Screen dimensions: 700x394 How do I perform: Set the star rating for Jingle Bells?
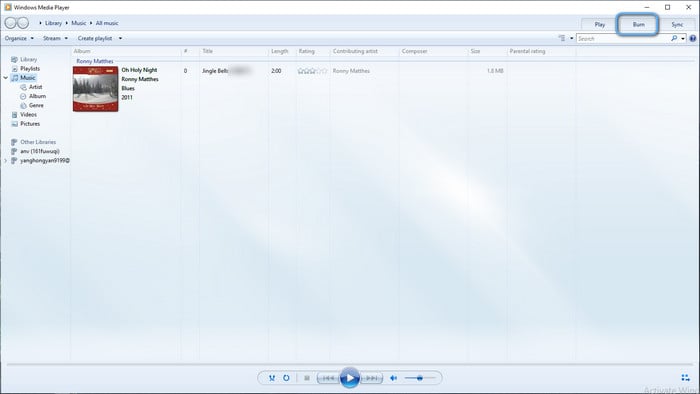click(x=312, y=71)
